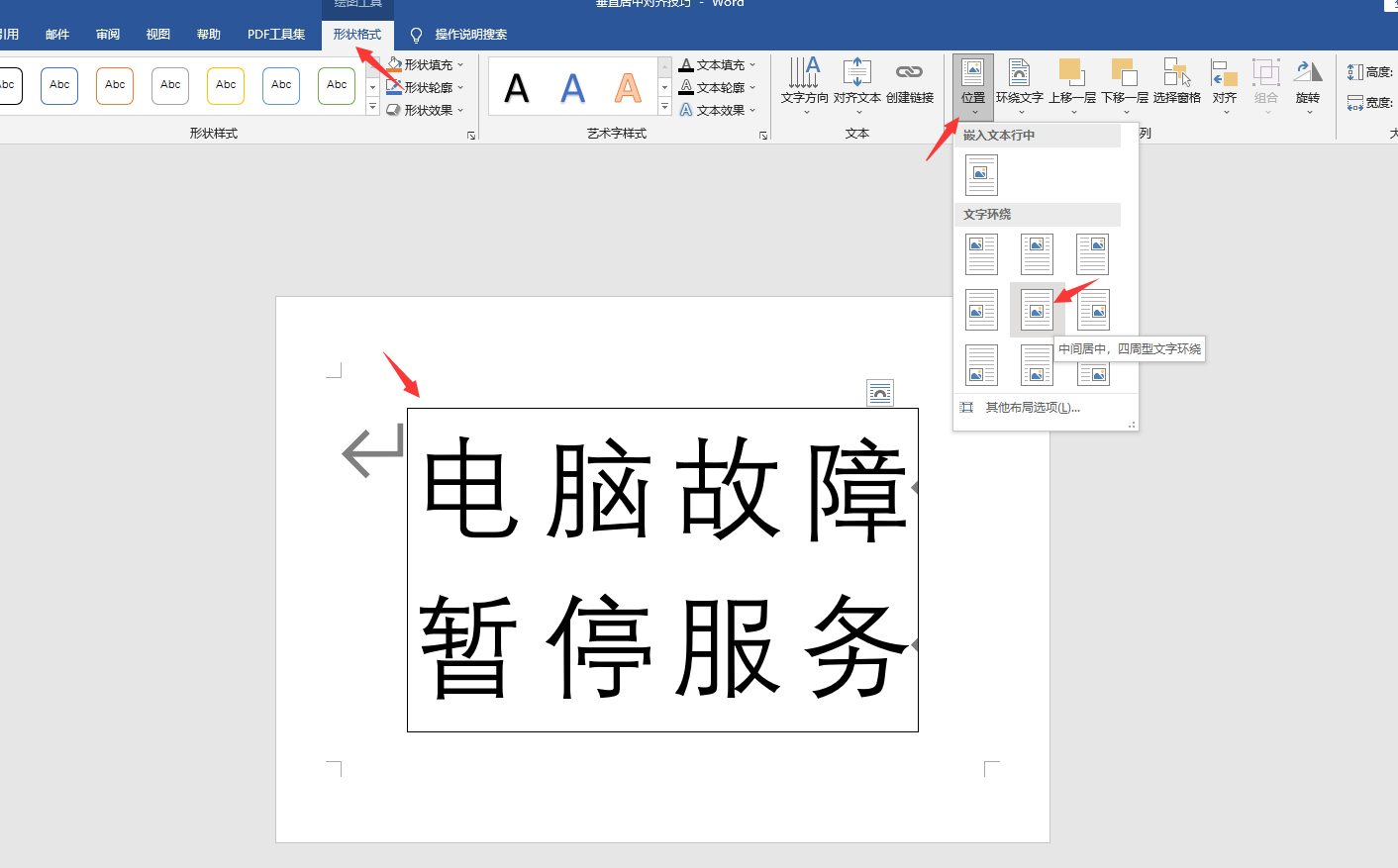Click text 暂停服务 in the text box
Image resolution: width=1398 pixels, height=868 pixels.
point(665,645)
